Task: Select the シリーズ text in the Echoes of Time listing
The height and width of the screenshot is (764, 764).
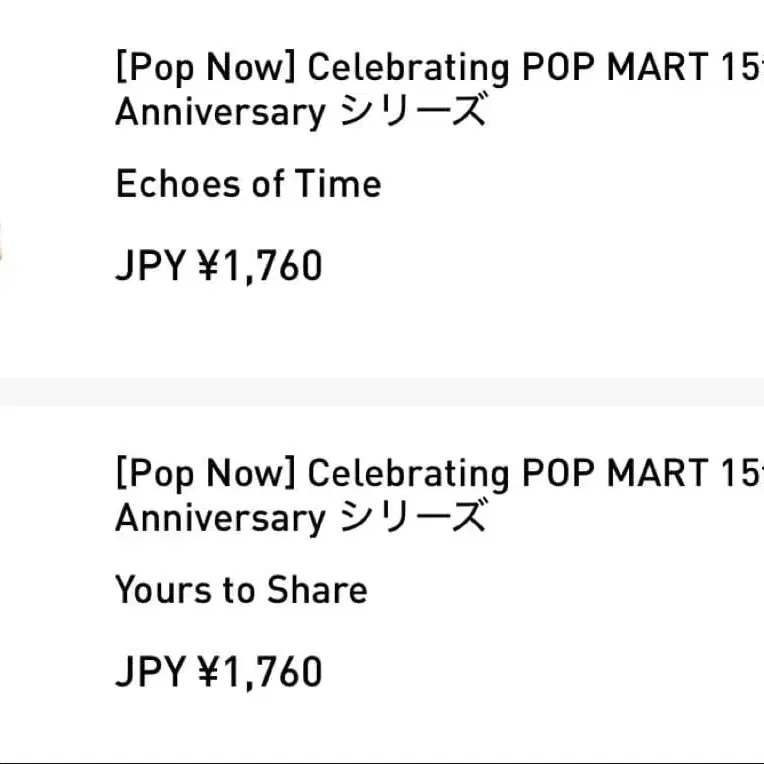Action: (x=412, y=112)
